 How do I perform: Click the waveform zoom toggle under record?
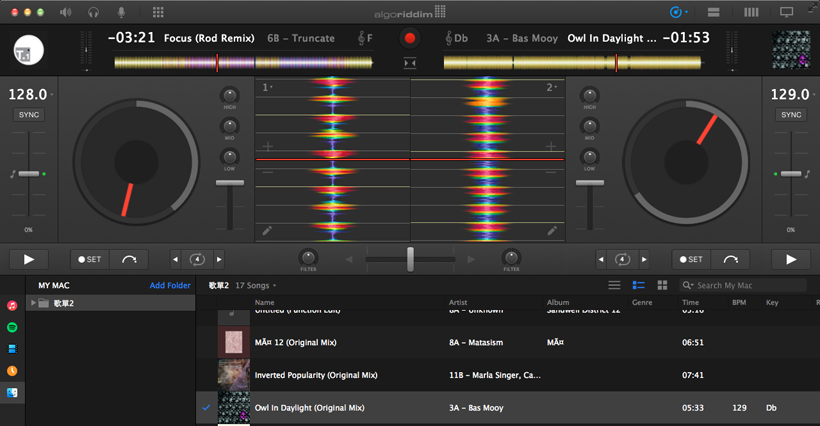click(410, 63)
